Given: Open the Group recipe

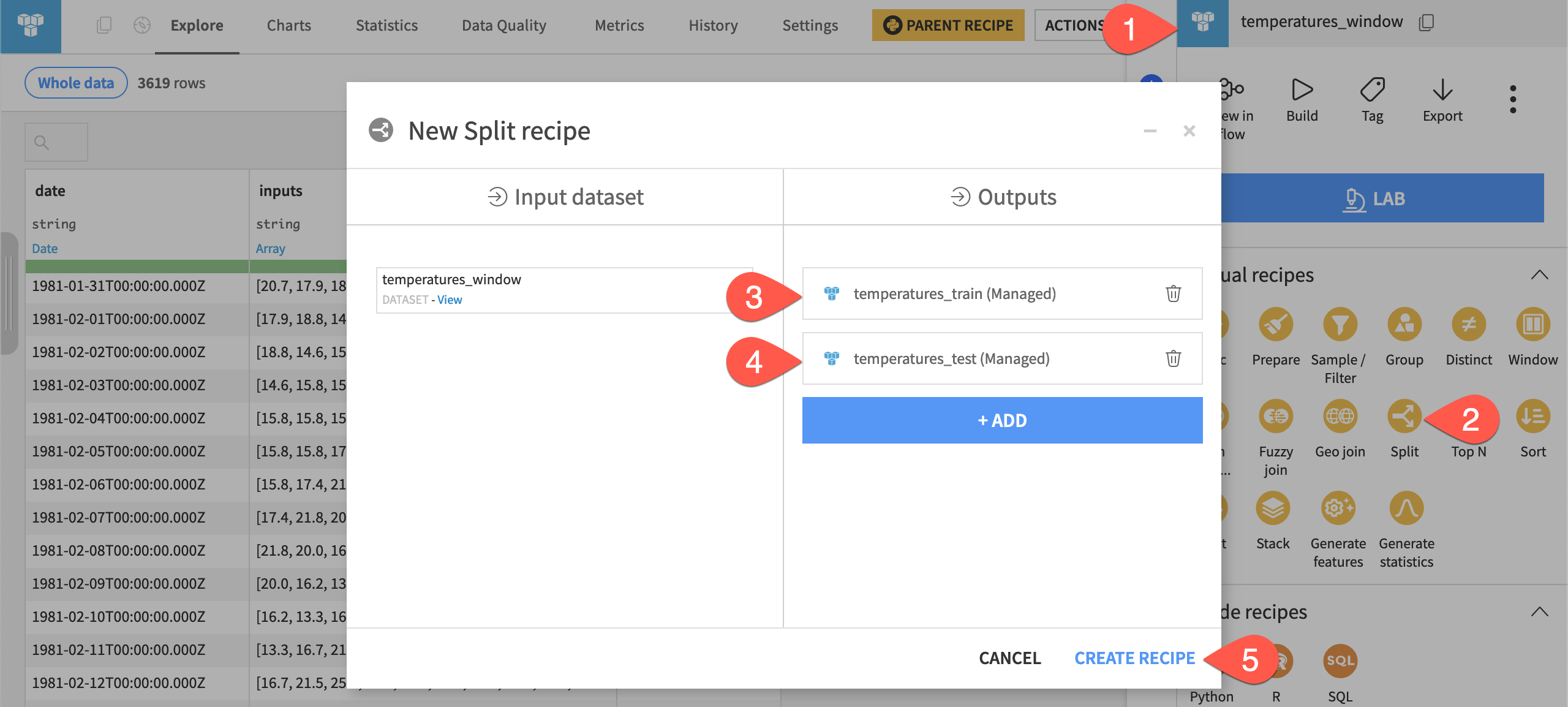Looking at the screenshot, I should tap(1404, 324).
